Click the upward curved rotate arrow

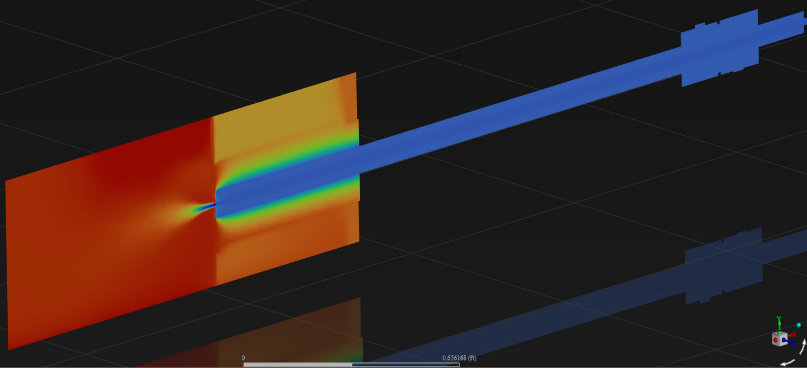click(x=802, y=346)
